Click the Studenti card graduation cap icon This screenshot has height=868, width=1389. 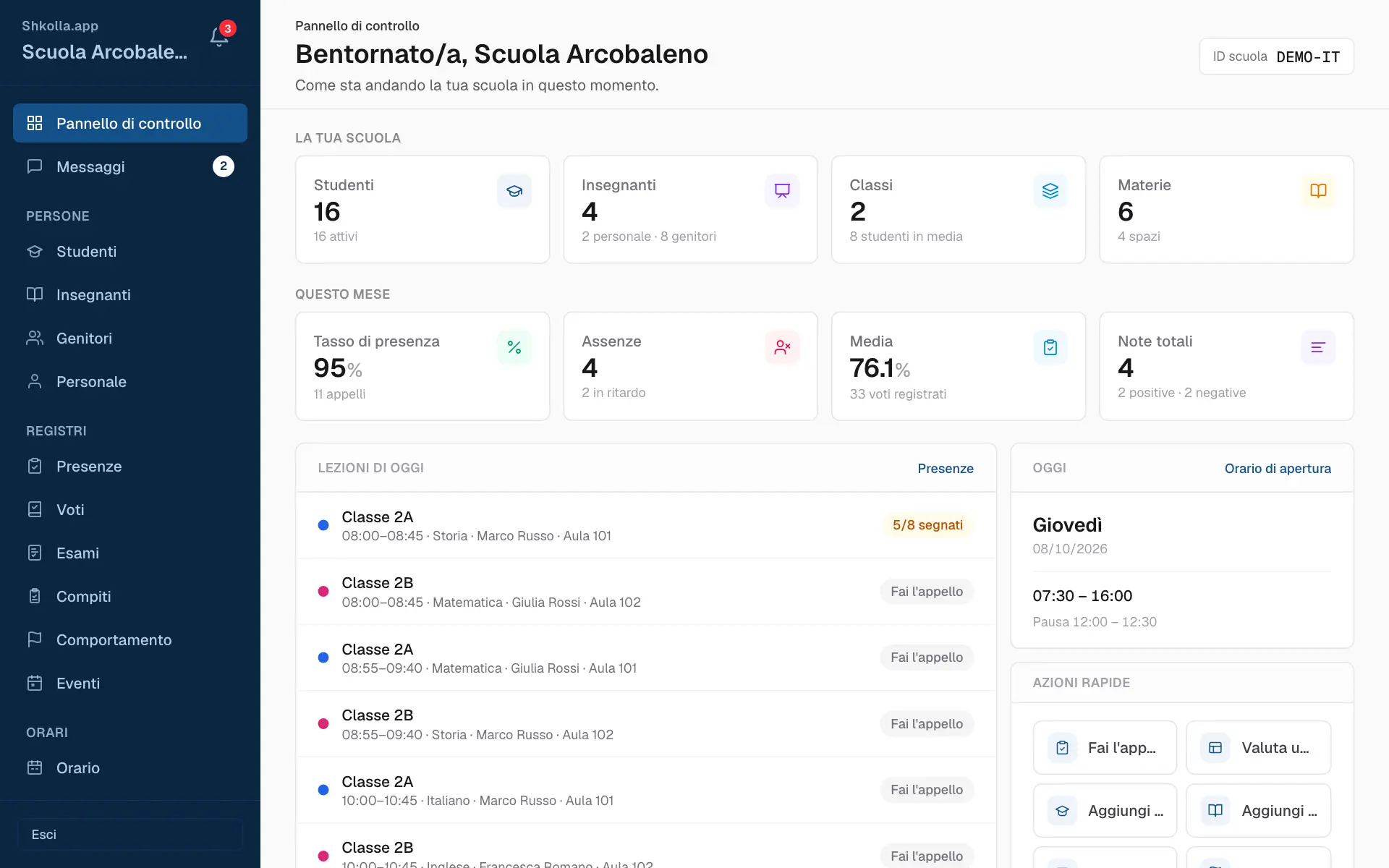coord(514,191)
